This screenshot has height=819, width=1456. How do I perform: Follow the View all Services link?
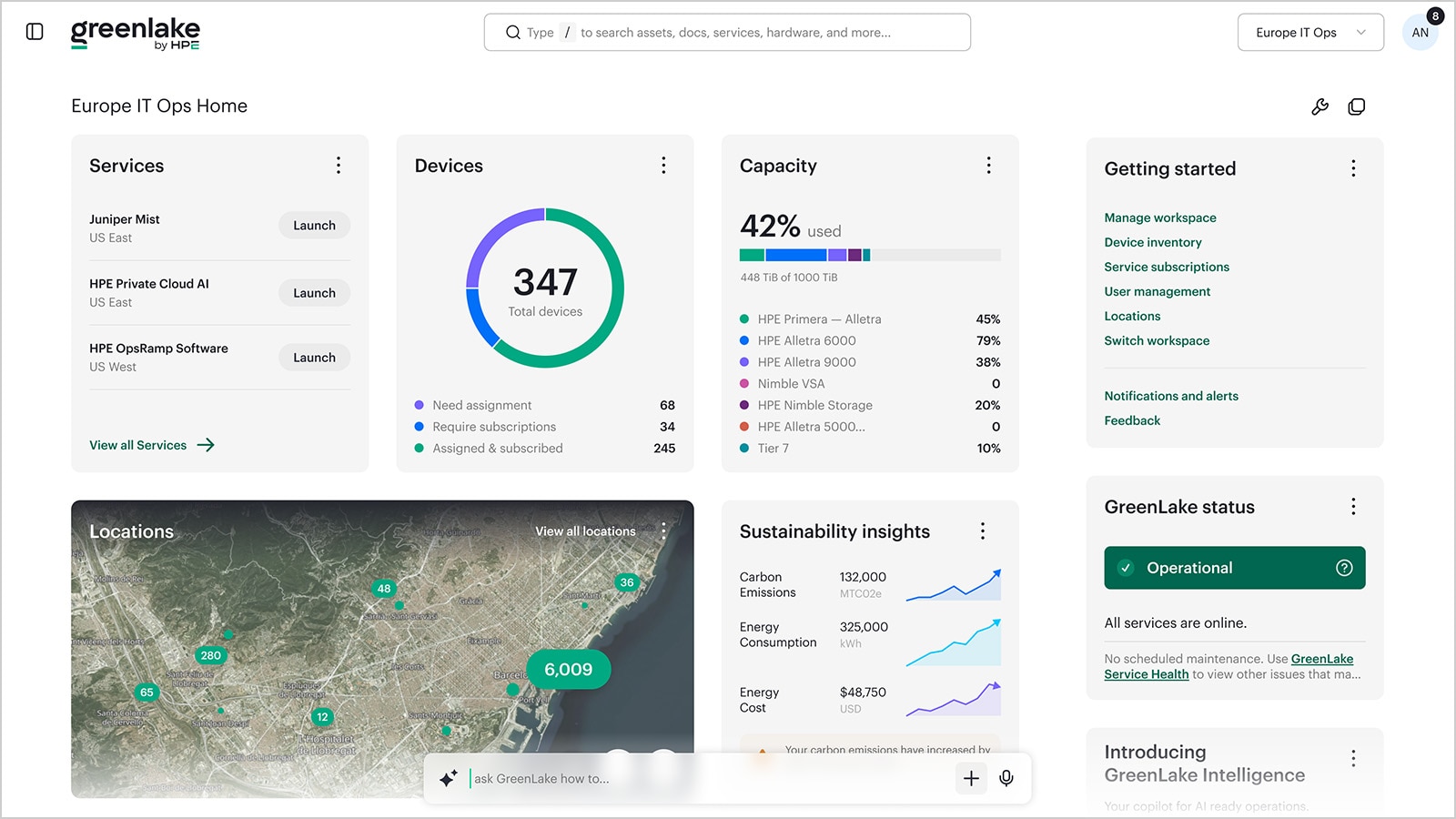tap(136, 445)
